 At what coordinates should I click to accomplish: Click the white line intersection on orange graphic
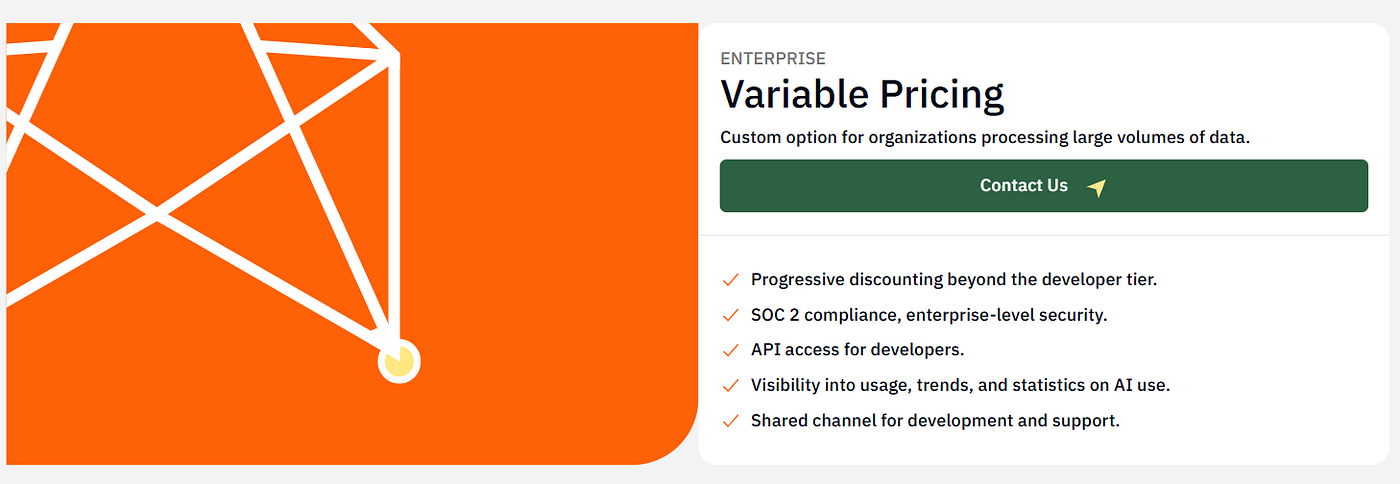[157, 212]
